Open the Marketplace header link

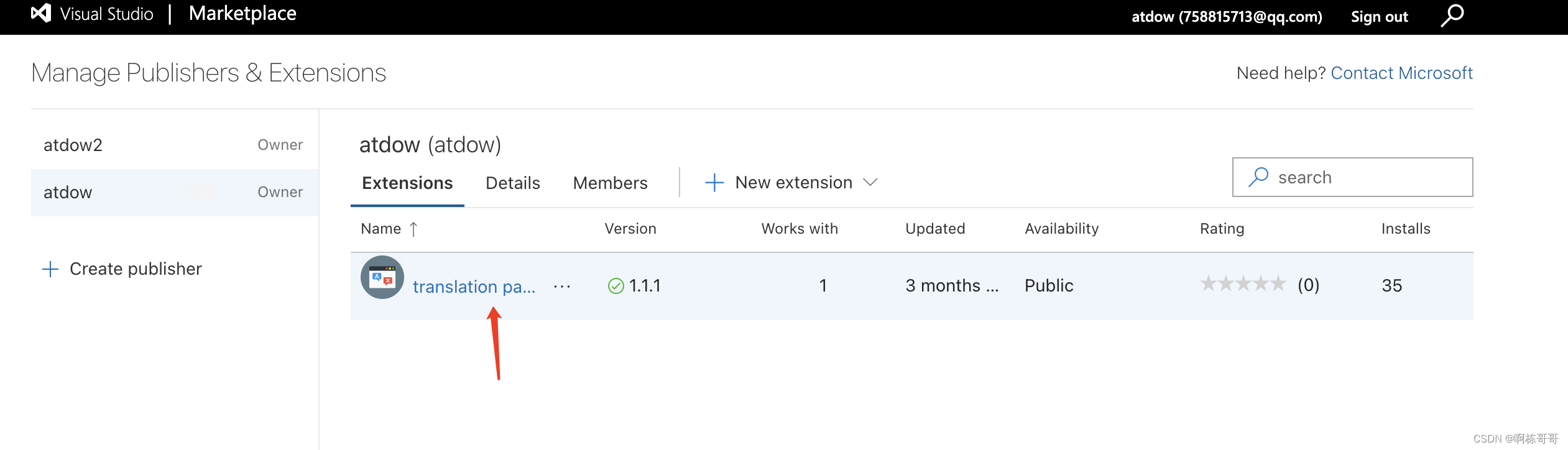[x=242, y=14]
